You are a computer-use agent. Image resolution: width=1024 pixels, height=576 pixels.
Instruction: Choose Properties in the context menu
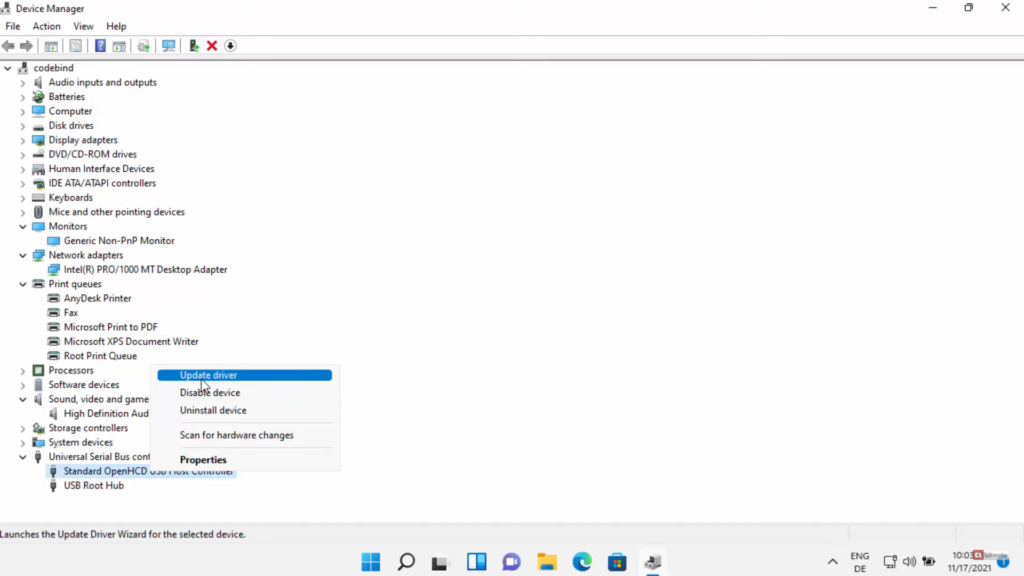tap(244, 460)
